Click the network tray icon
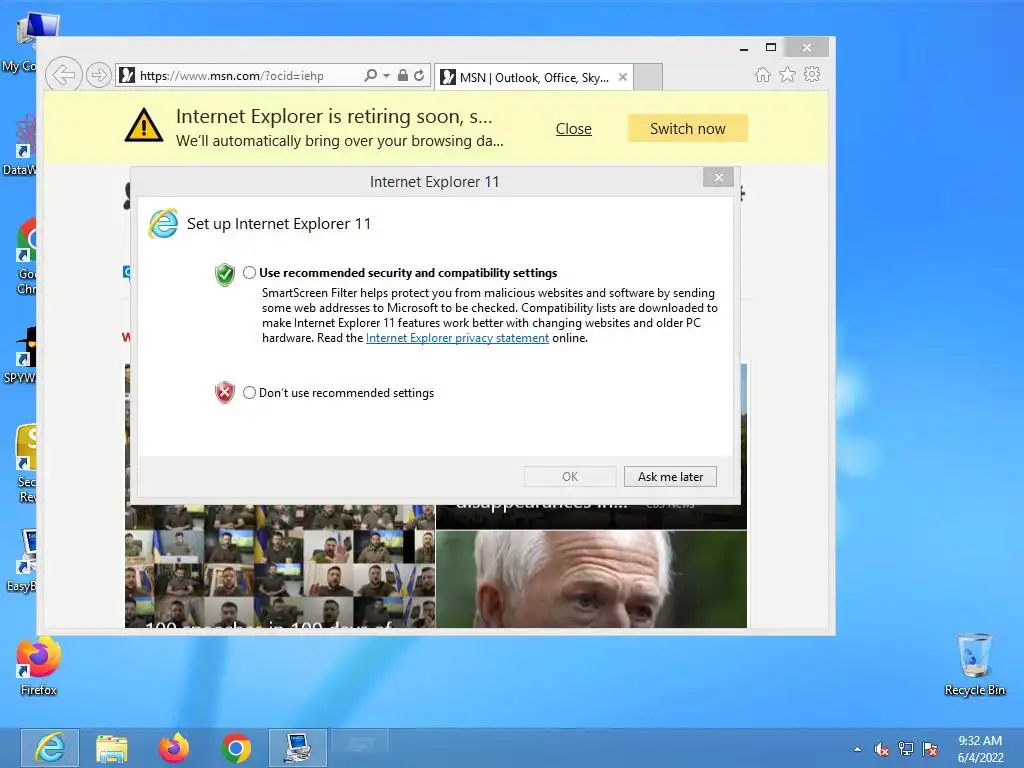Image resolution: width=1024 pixels, height=768 pixels. (x=906, y=749)
